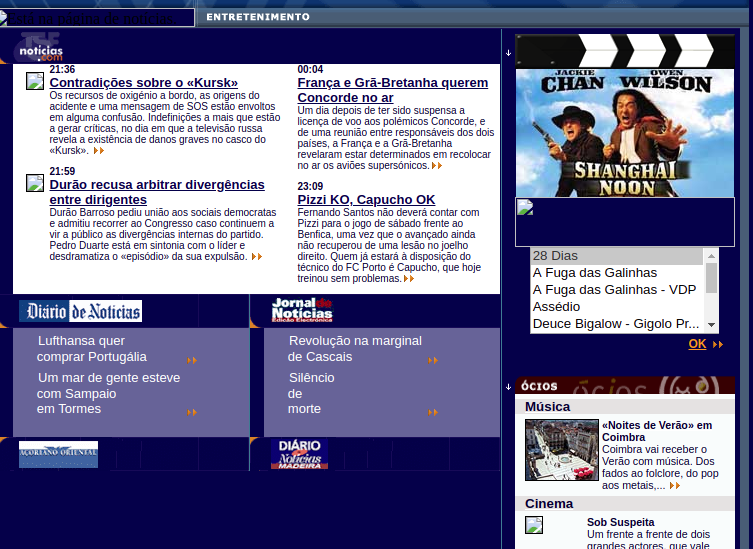
Task: Open the França e Grã-Bretanha querem Concorde article
Action: click(393, 90)
